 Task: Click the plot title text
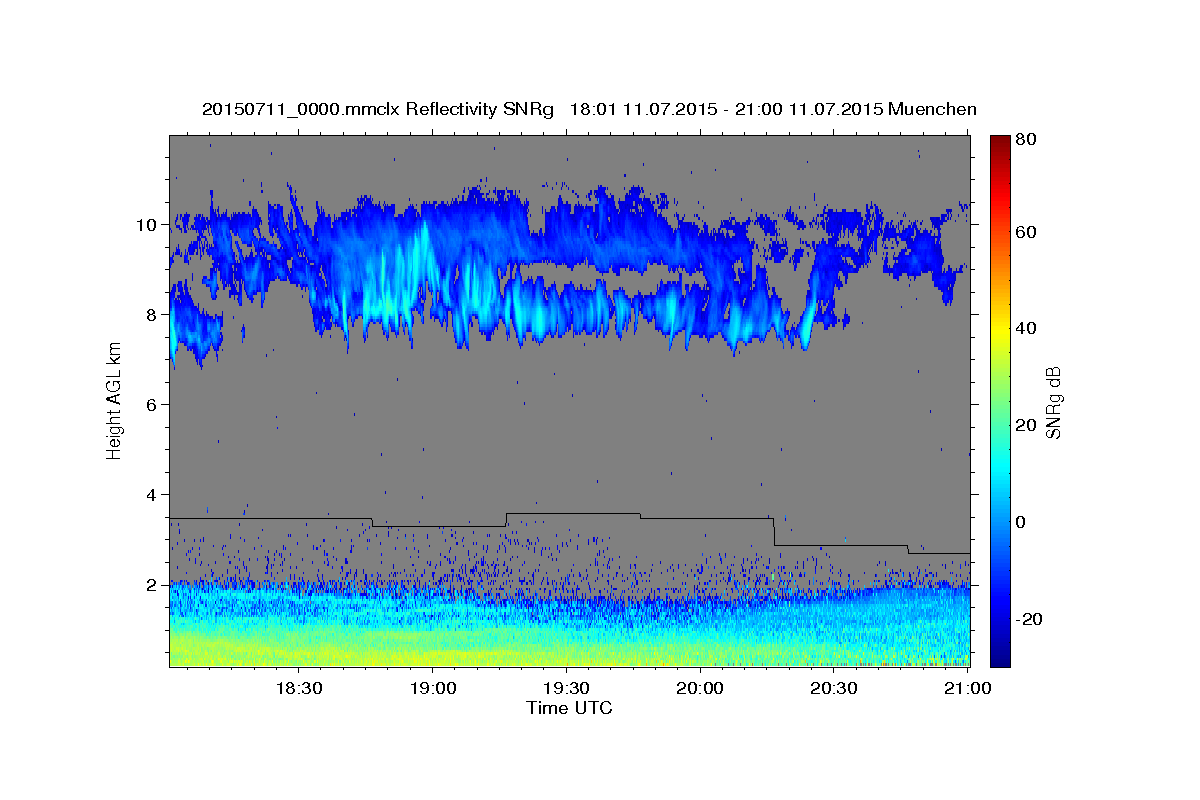589,109
